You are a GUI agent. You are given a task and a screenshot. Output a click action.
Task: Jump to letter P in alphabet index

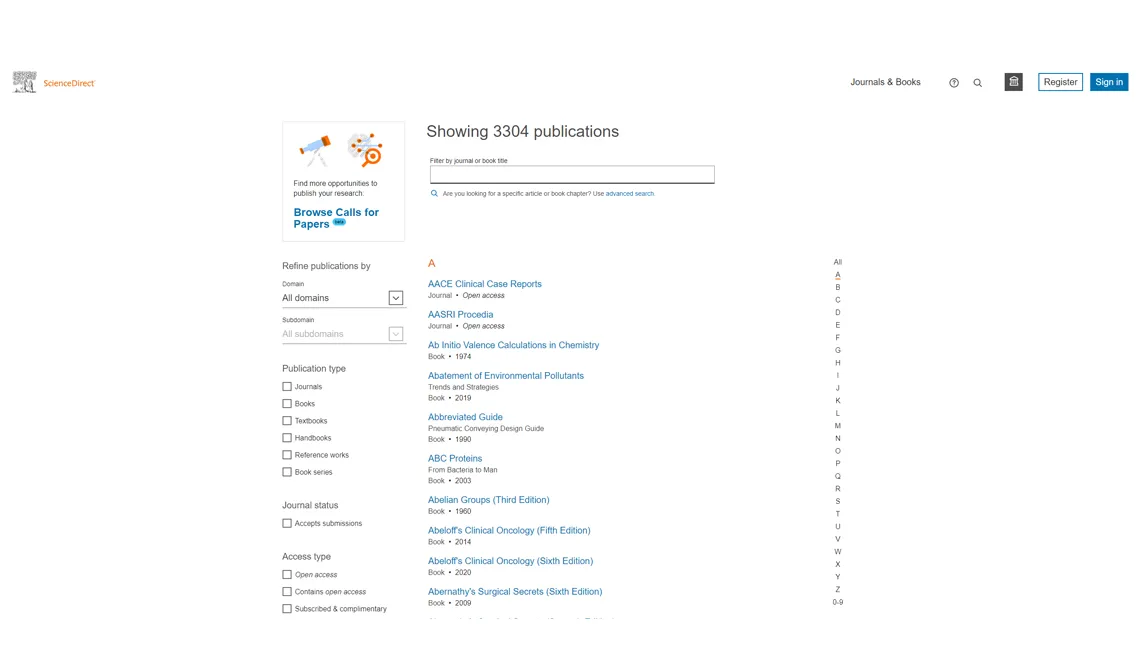[838, 464]
